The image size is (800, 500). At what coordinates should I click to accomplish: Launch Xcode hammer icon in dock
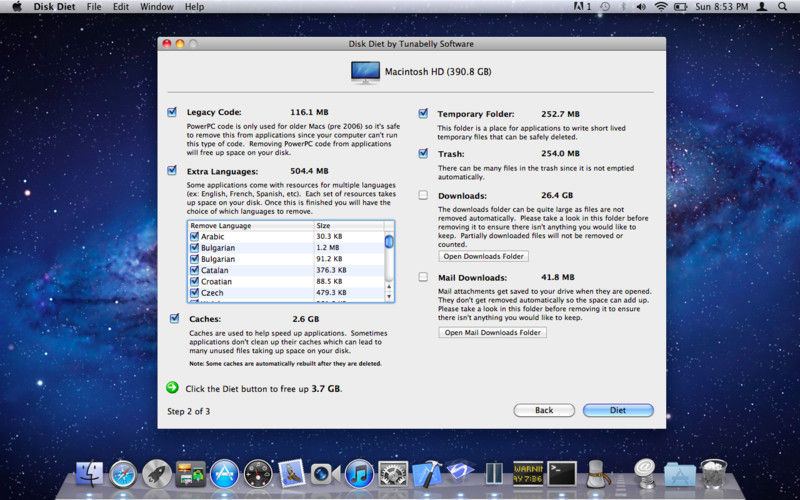tap(427, 474)
